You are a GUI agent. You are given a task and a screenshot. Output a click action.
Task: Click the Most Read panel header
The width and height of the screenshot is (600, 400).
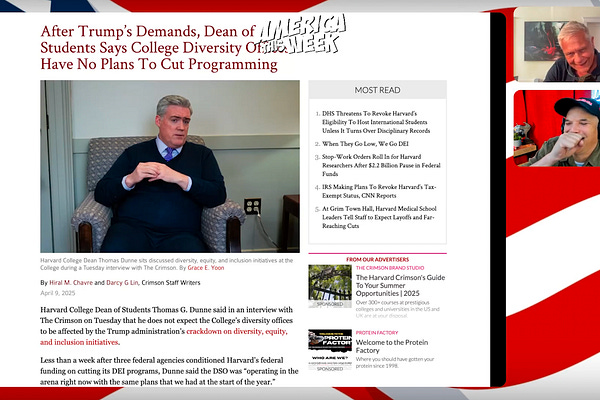[x=377, y=90]
